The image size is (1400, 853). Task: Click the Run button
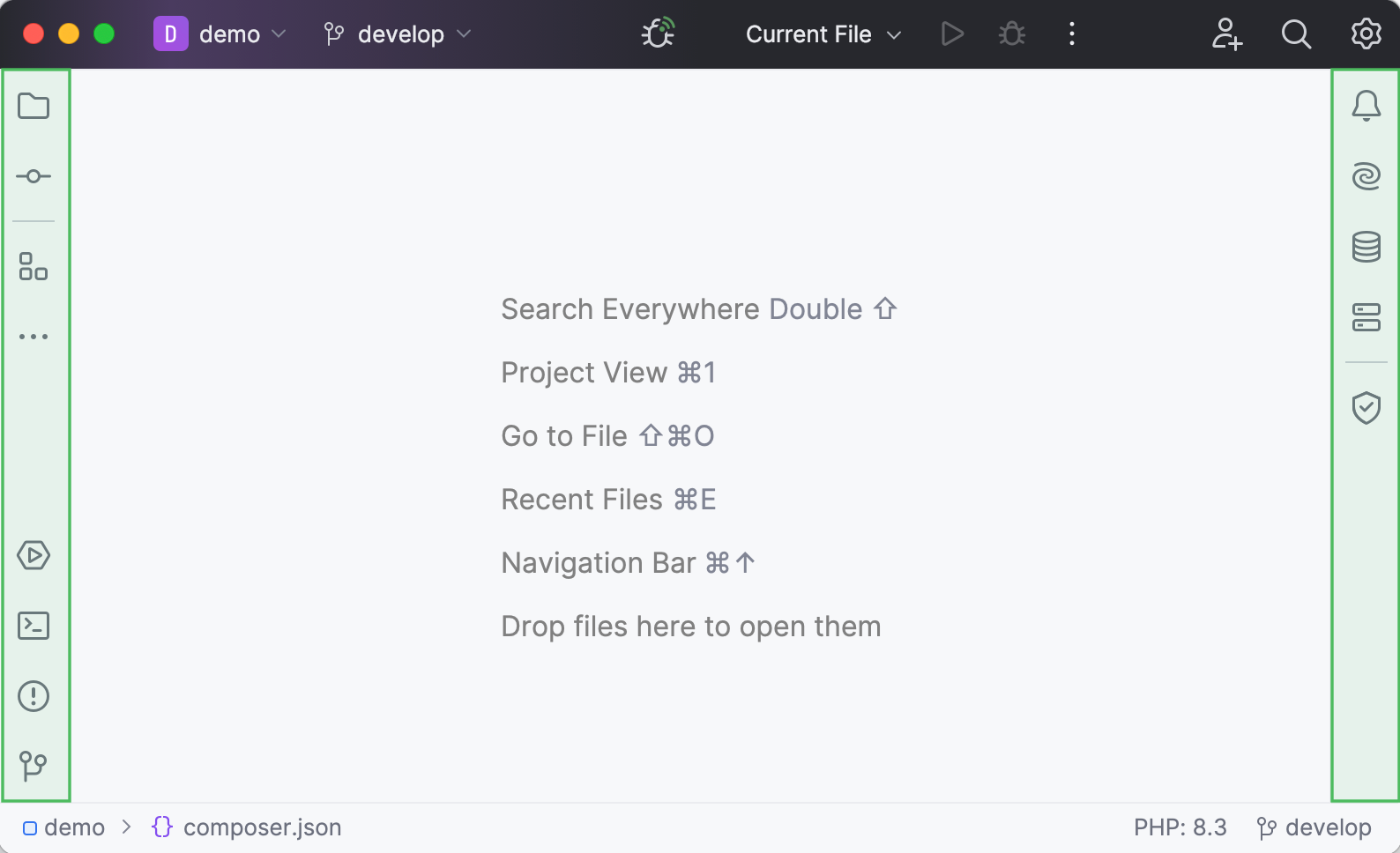point(952,34)
